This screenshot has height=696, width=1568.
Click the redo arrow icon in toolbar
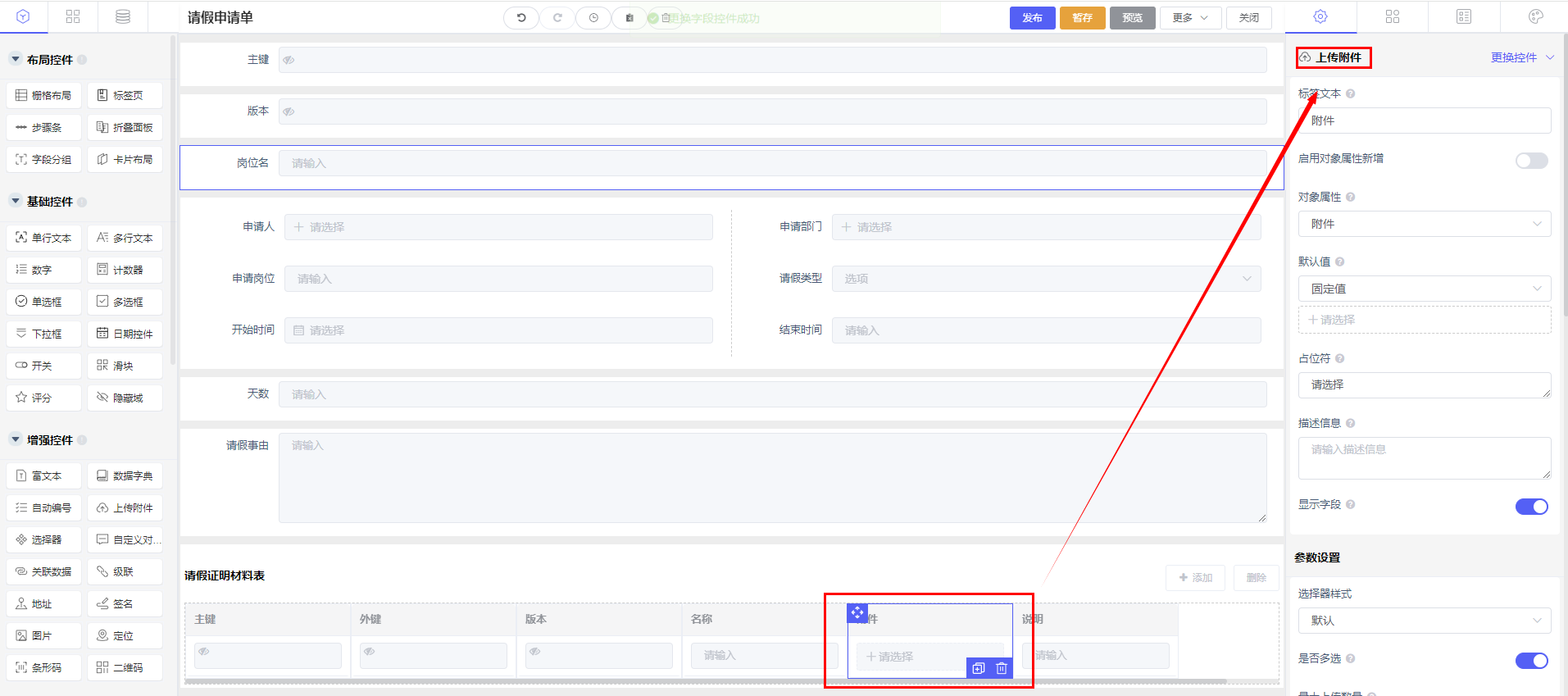[557, 17]
